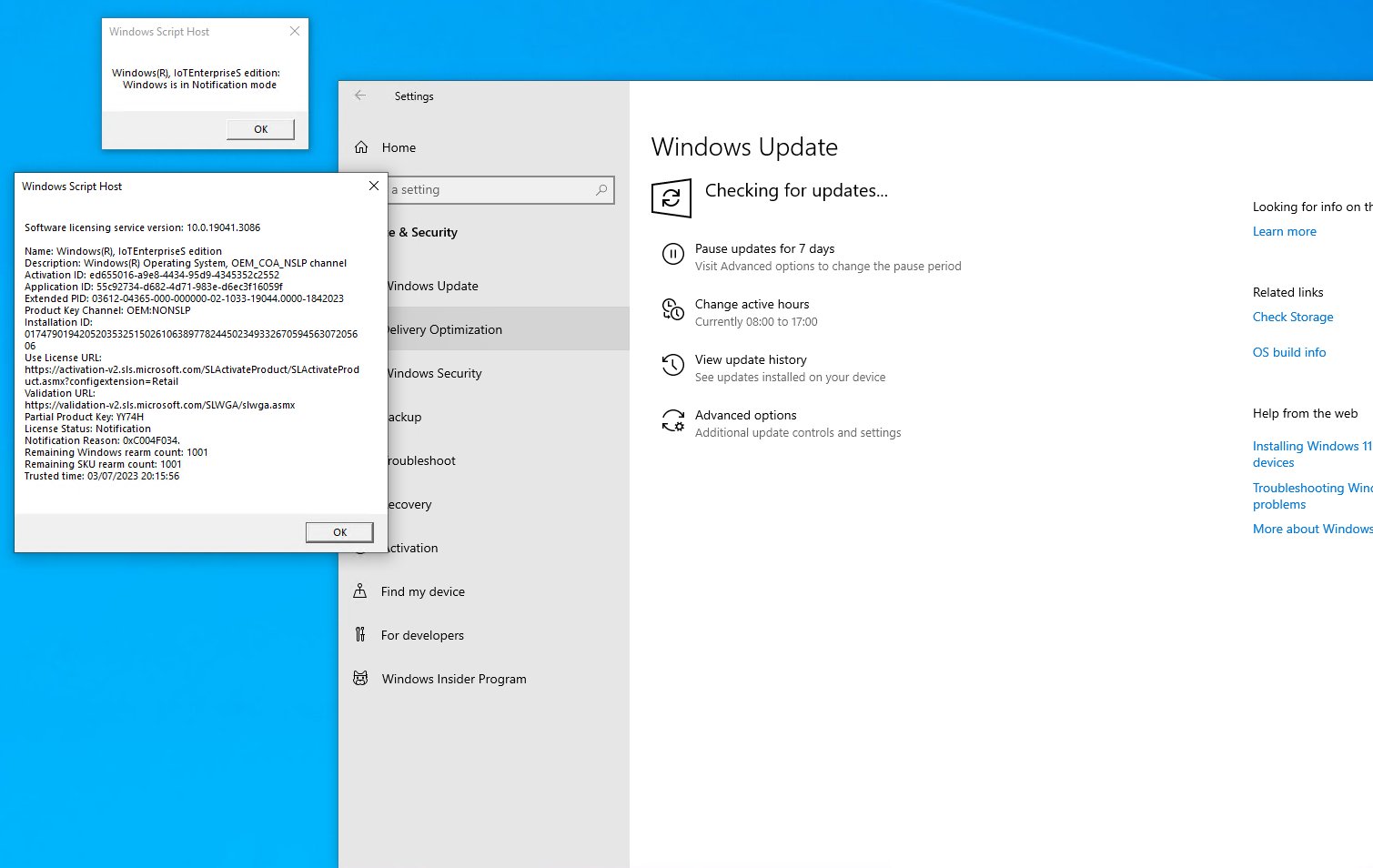Click the Find my device icon

click(360, 591)
